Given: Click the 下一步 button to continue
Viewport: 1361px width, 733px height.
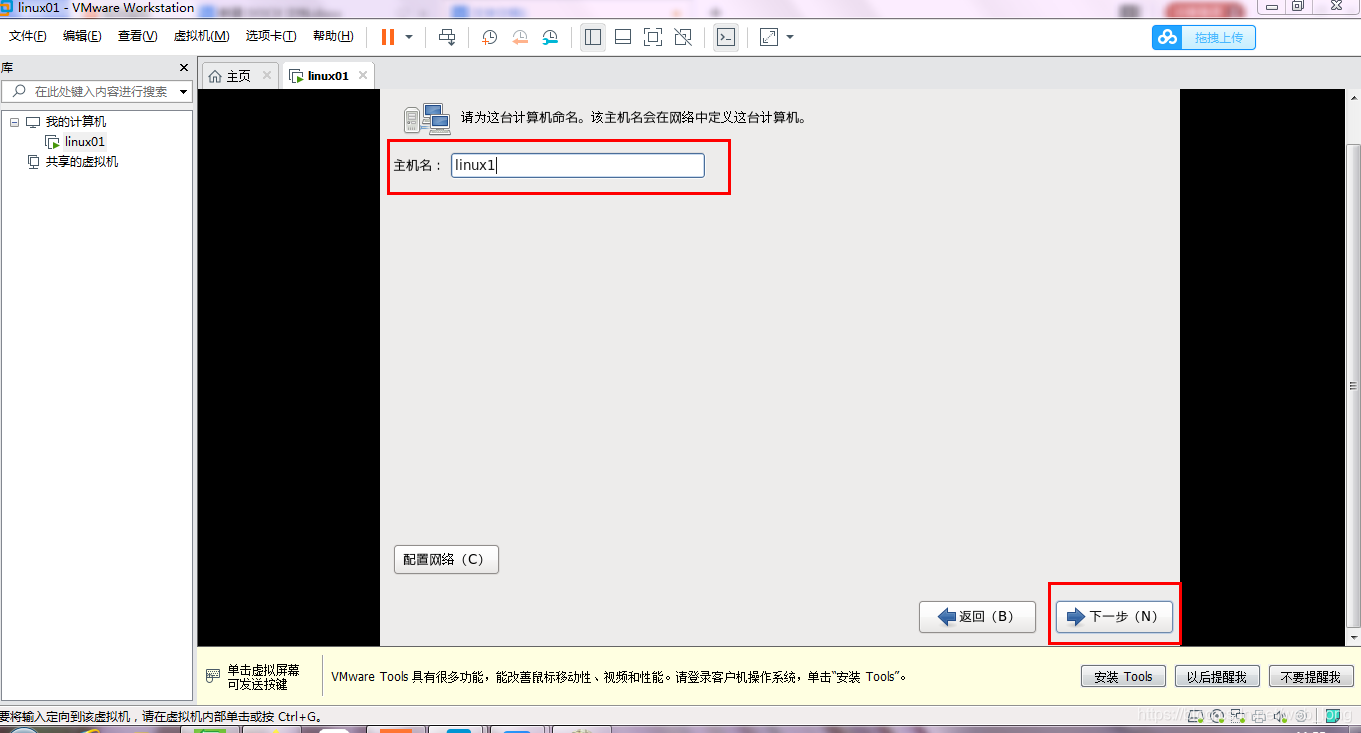Looking at the screenshot, I should [1113, 617].
